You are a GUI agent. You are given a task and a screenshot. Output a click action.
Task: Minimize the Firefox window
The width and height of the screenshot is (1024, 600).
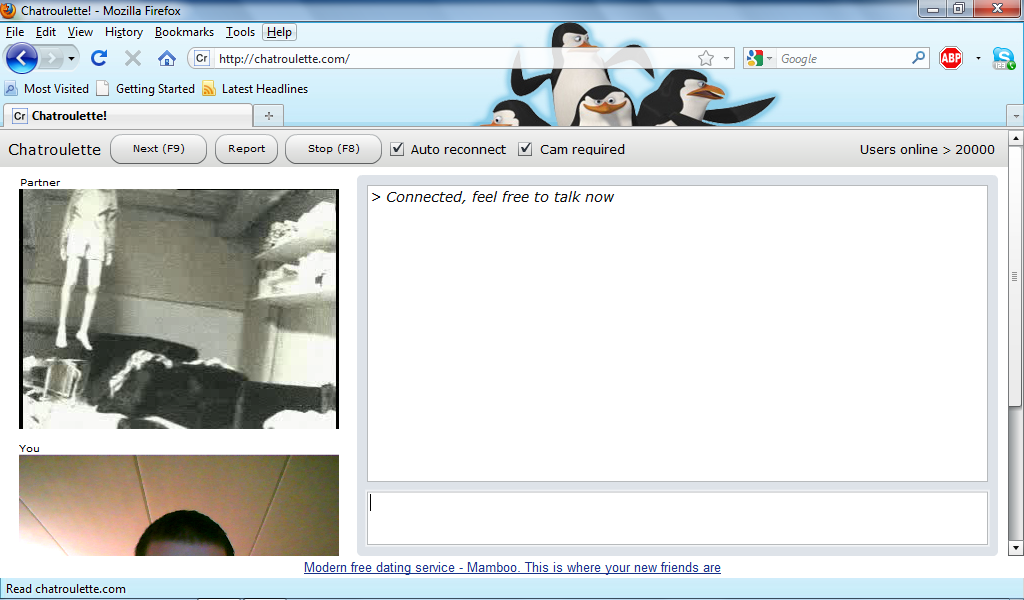point(933,9)
